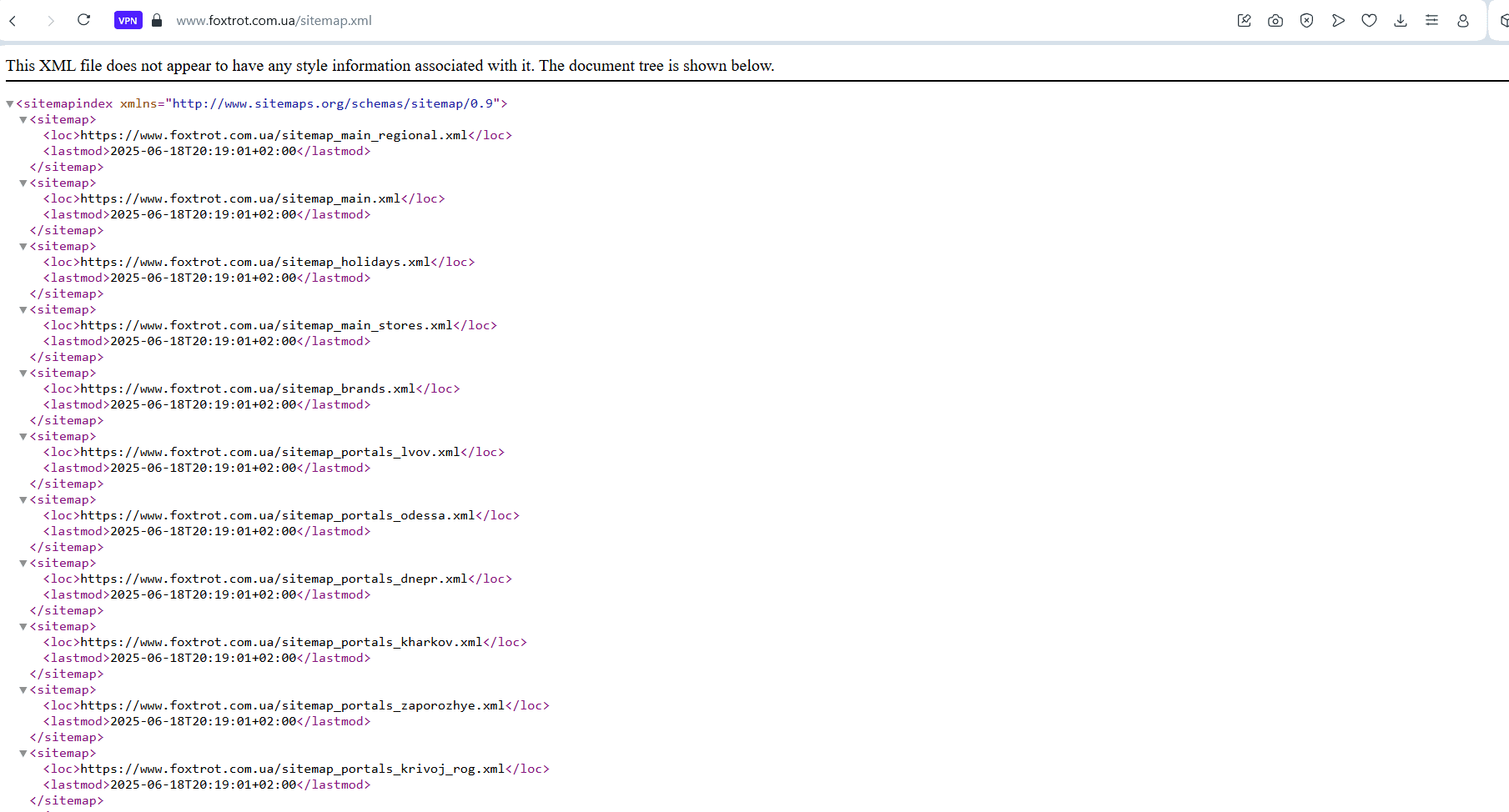Screen dimensions: 1509x812
Task: Open Easy Setup sliders menu
Action: 1431,21
